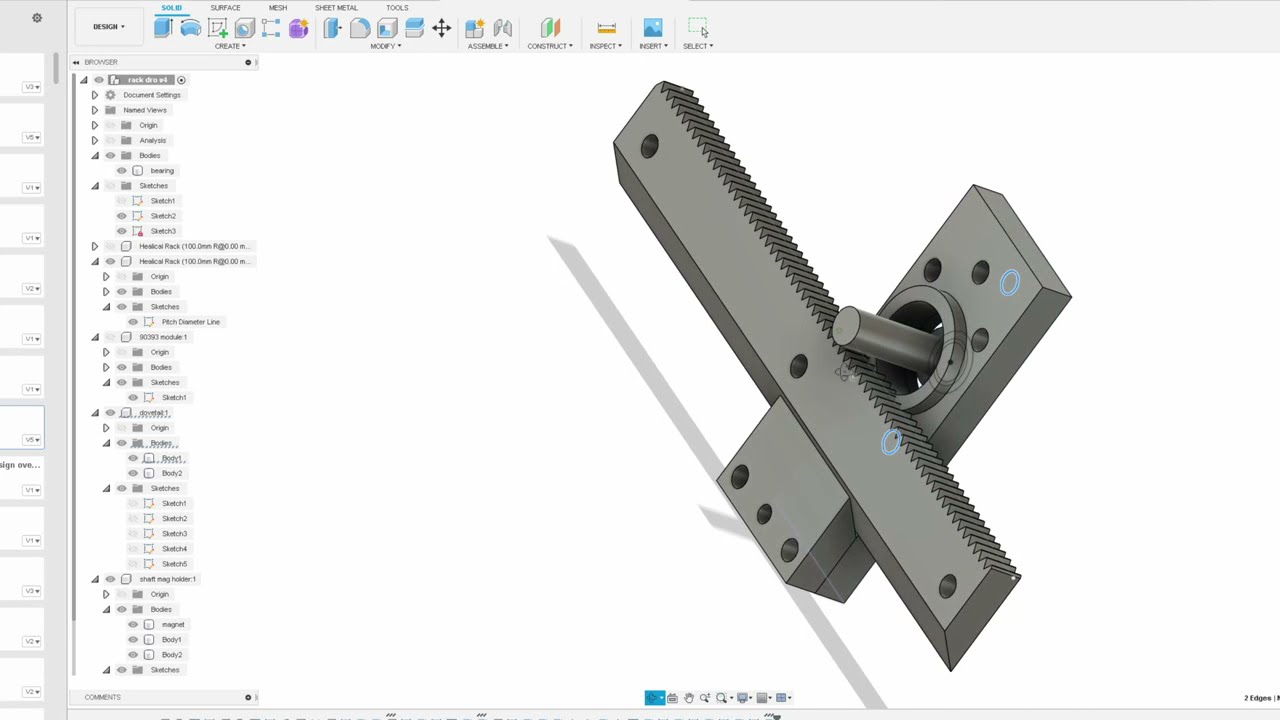Screen dimensions: 1280x720
Task: Open the CONSTRUCT dropdown menu
Action: tap(550, 46)
